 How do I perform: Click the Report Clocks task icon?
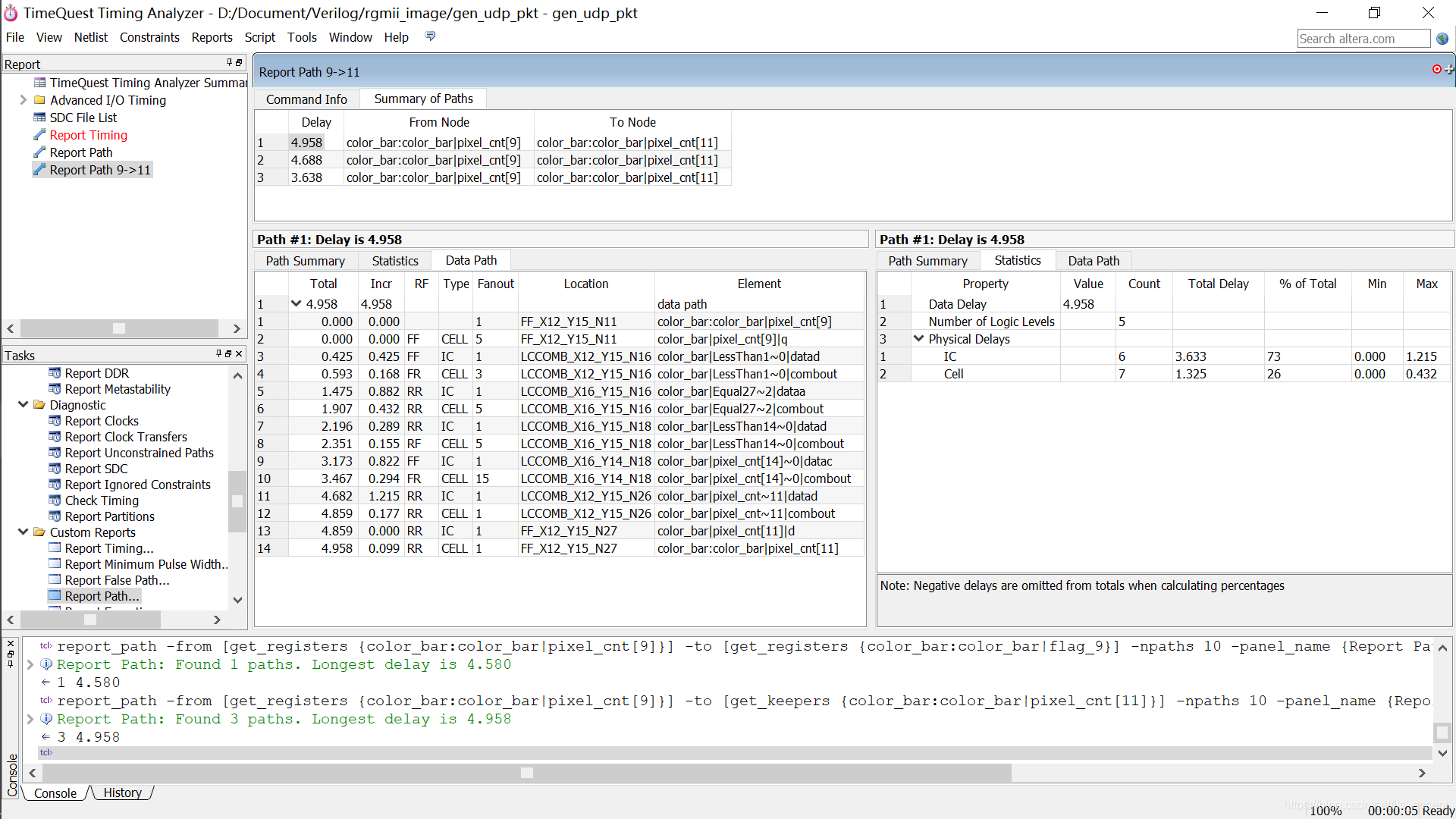point(55,421)
